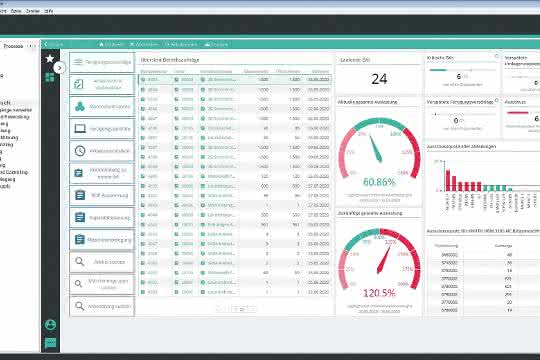Go back with the Zurück arrow

tap(53, 44)
